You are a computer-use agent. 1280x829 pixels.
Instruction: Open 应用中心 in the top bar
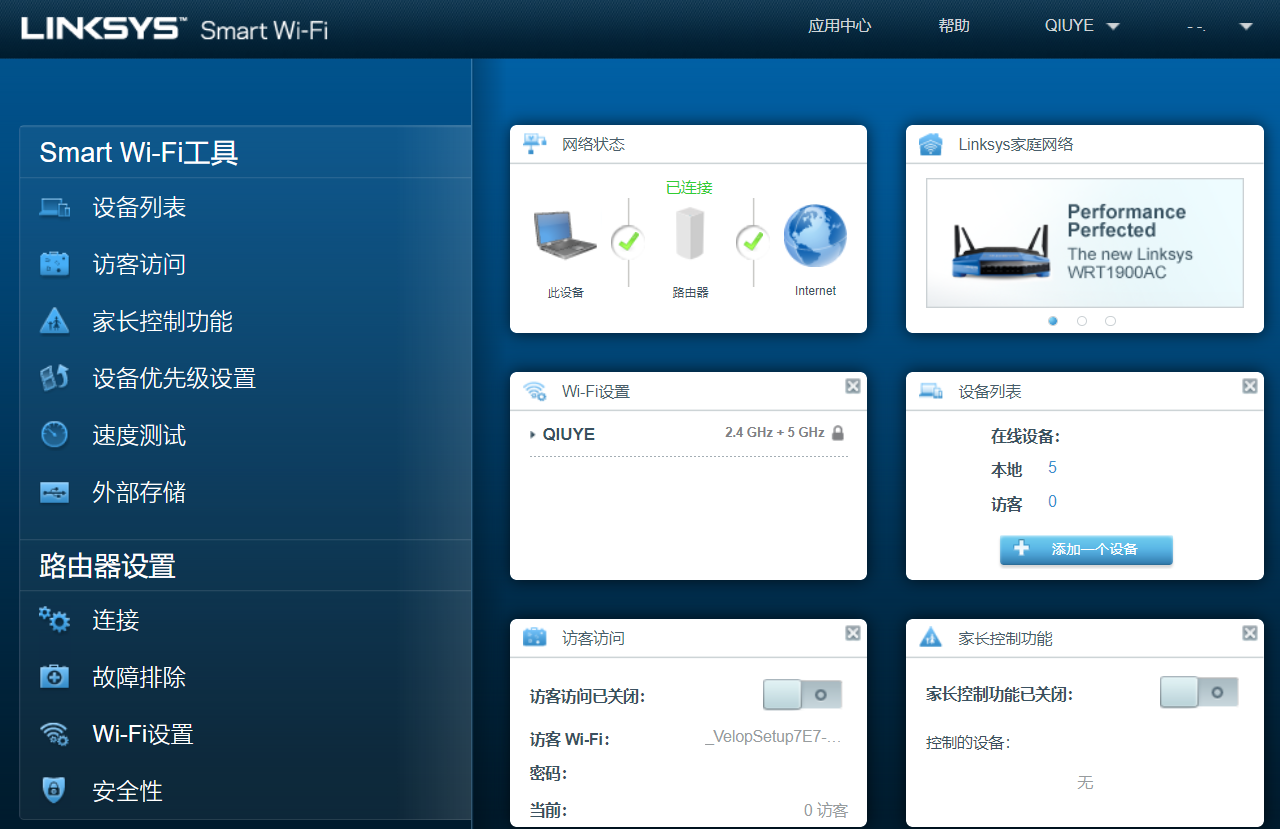[x=840, y=26]
